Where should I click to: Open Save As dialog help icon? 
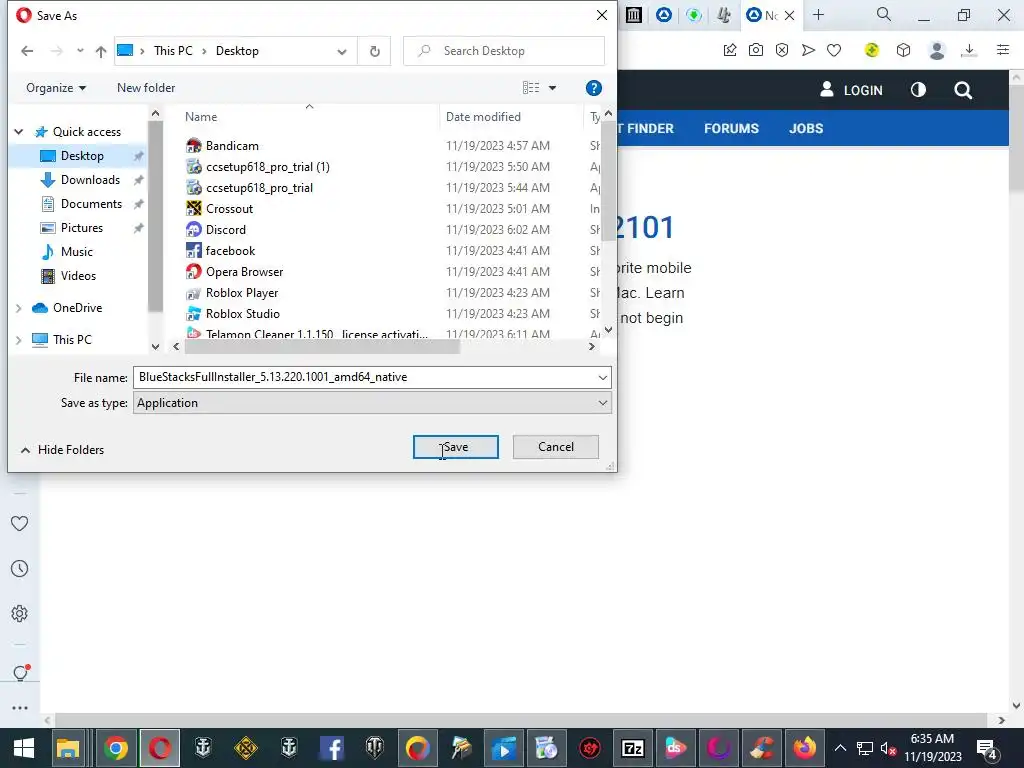[594, 88]
